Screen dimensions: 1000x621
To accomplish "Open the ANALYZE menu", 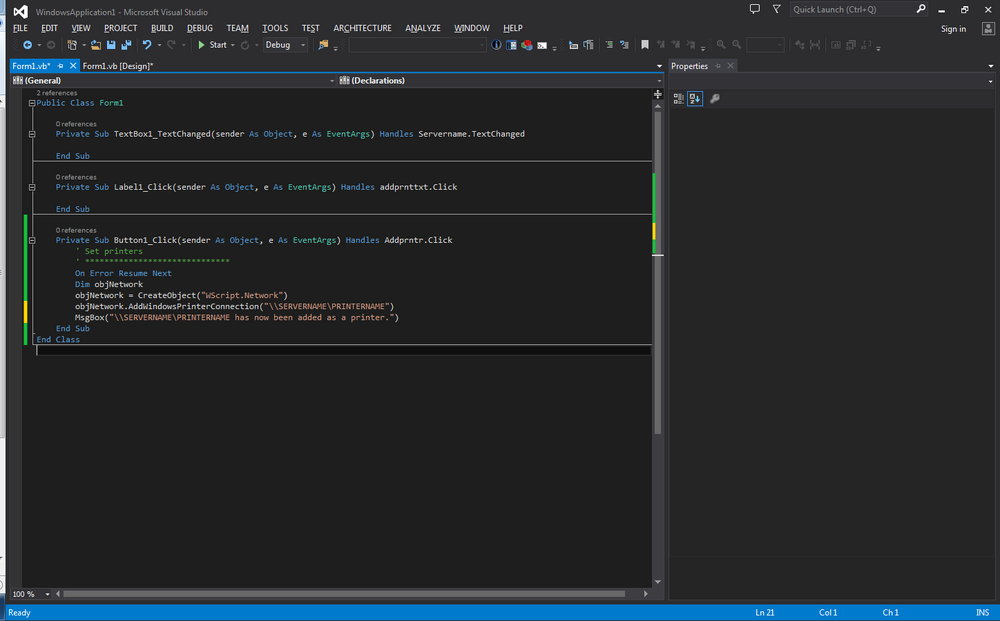I will 423,29.
